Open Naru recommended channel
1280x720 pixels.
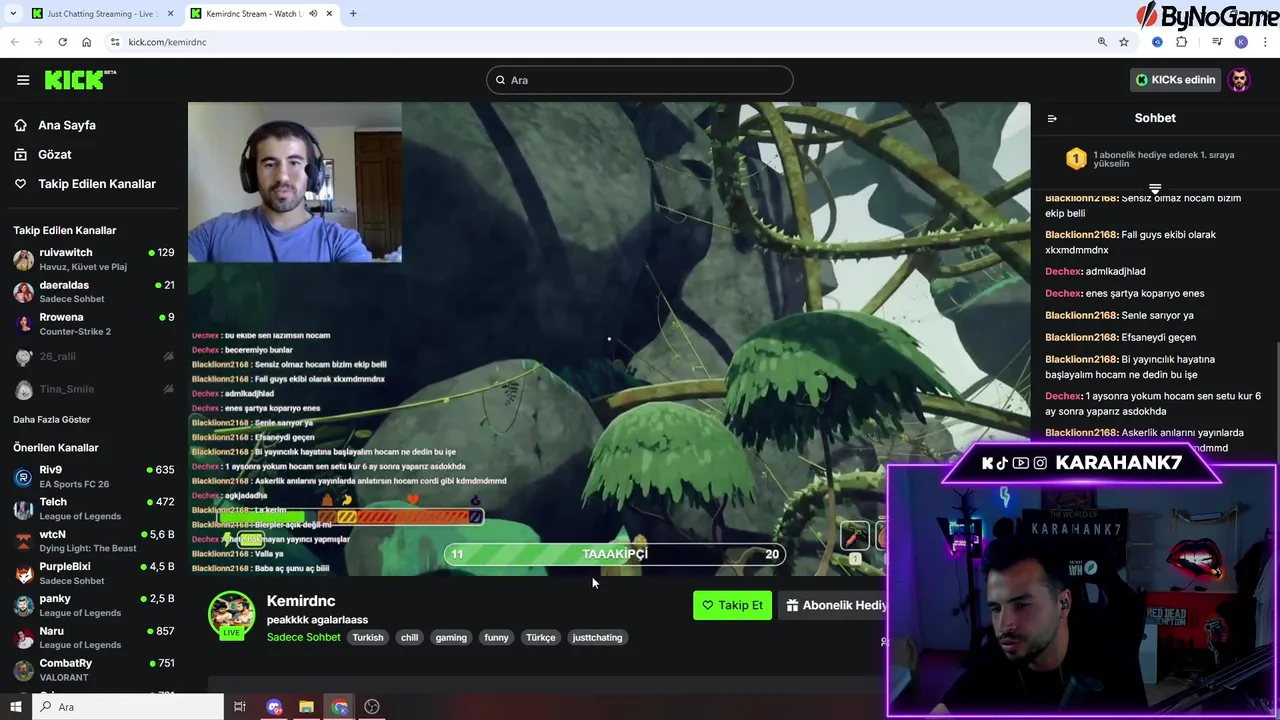(94, 637)
